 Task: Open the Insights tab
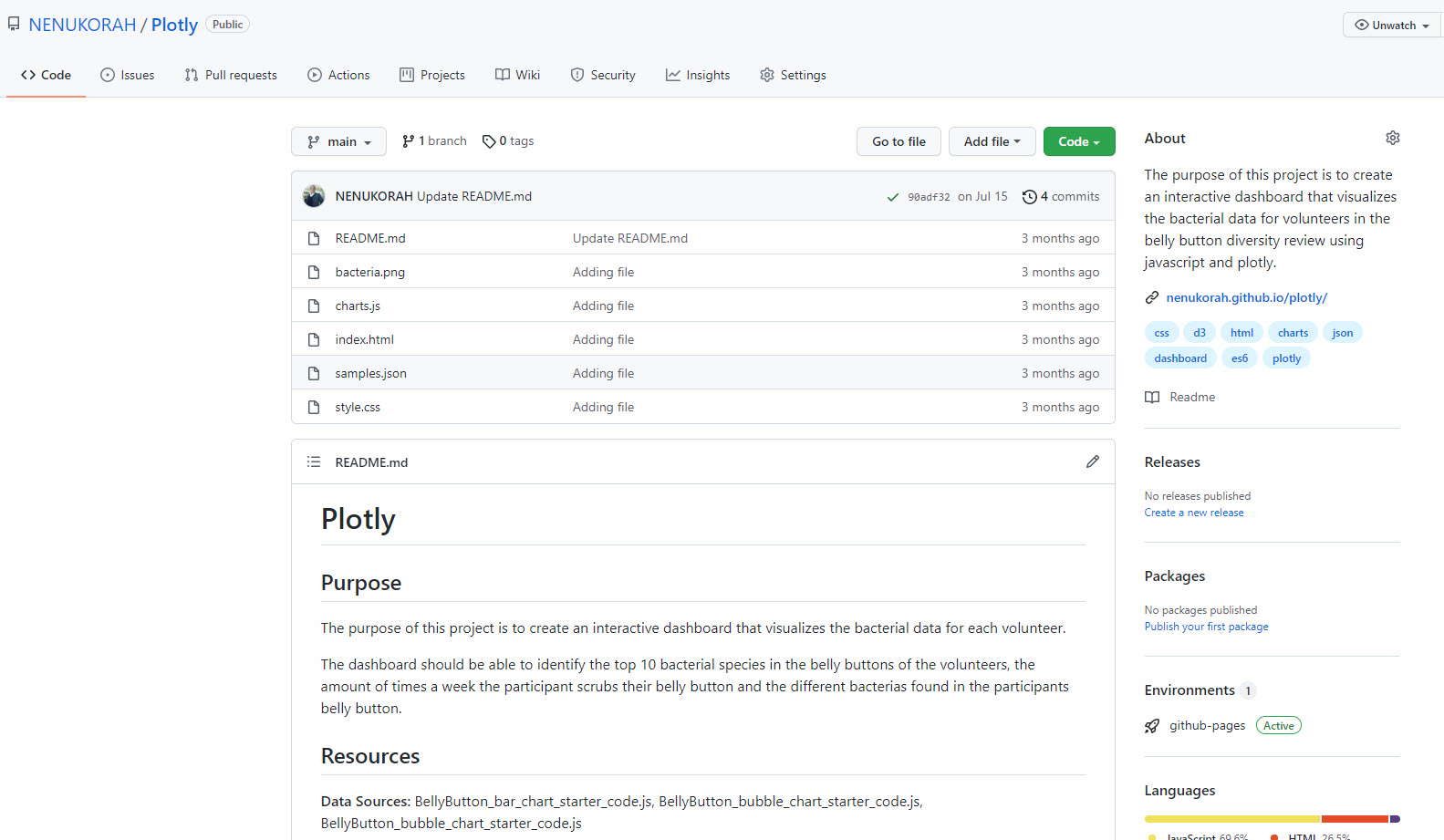click(x=698, y=75)
